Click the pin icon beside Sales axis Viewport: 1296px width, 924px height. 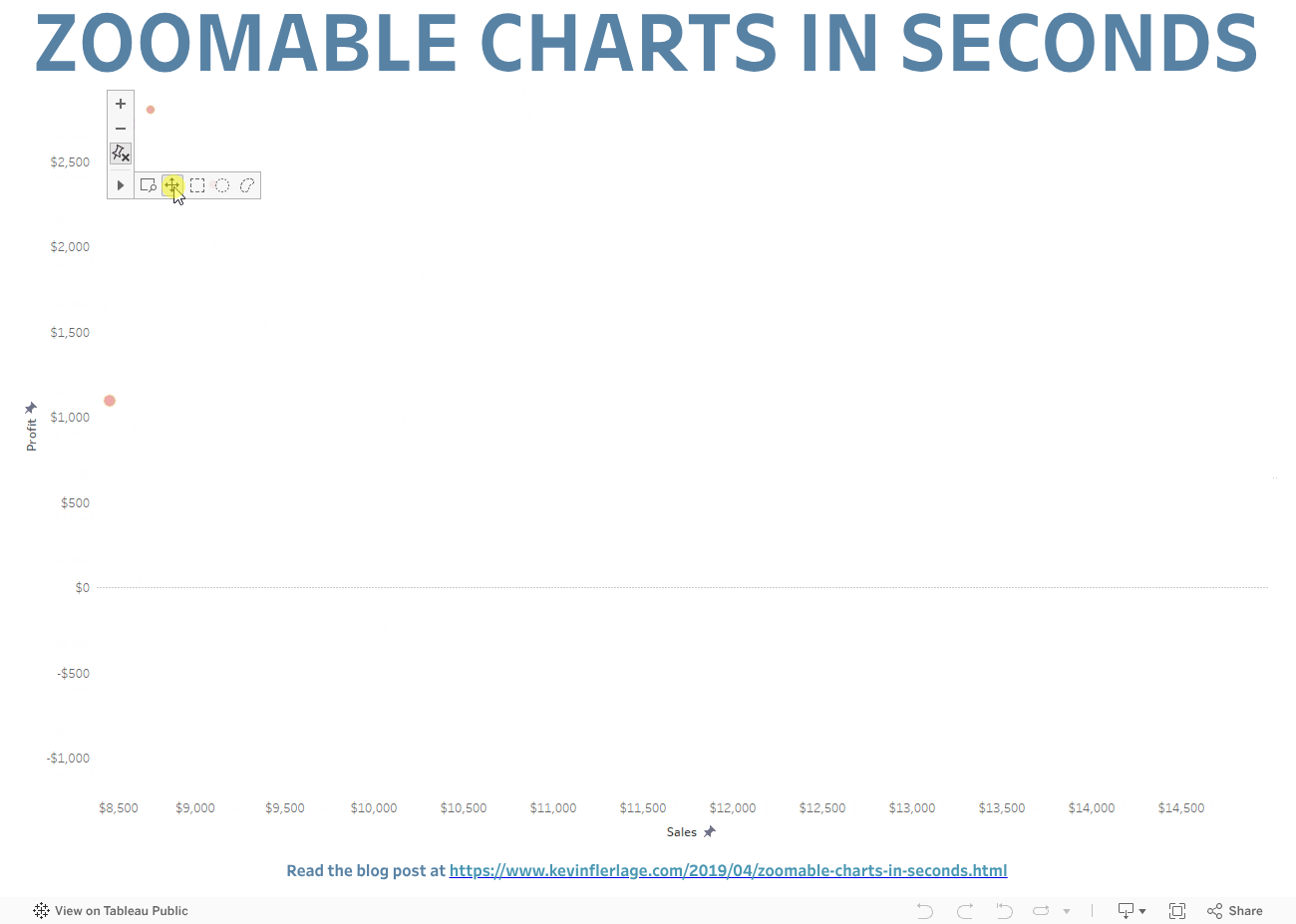710,831
